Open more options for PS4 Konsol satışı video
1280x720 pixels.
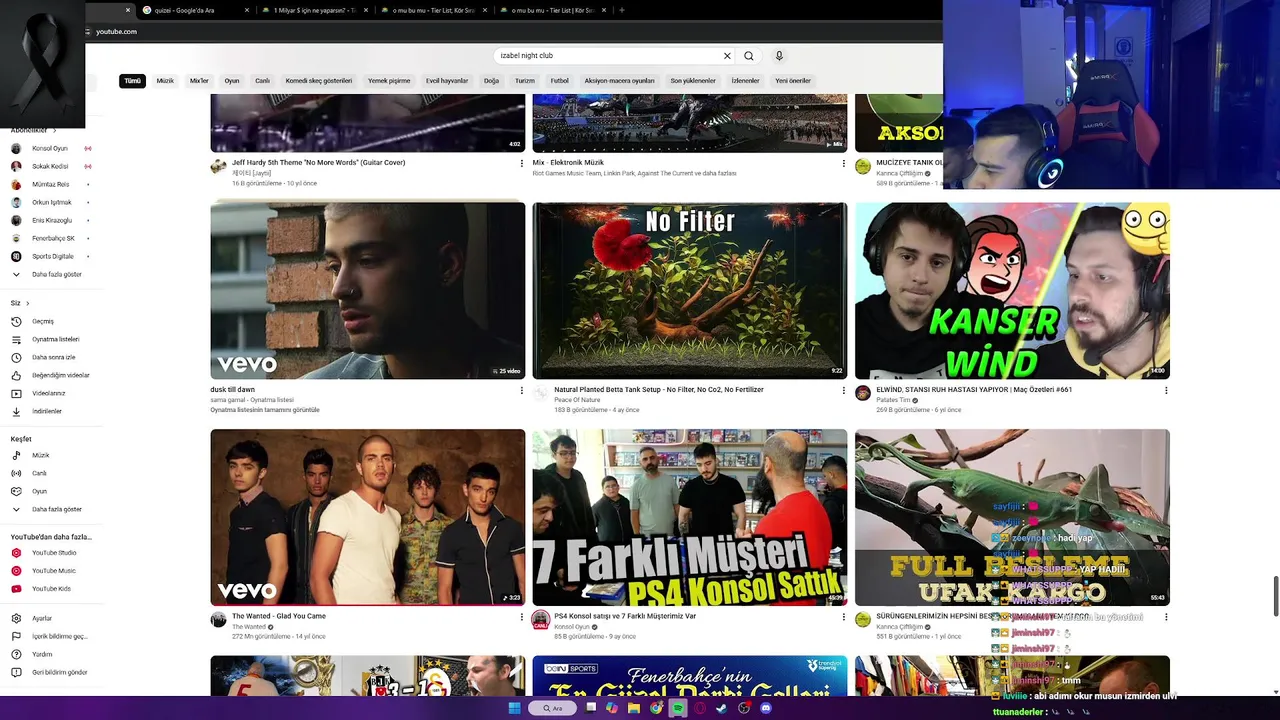tap(843, 617)
